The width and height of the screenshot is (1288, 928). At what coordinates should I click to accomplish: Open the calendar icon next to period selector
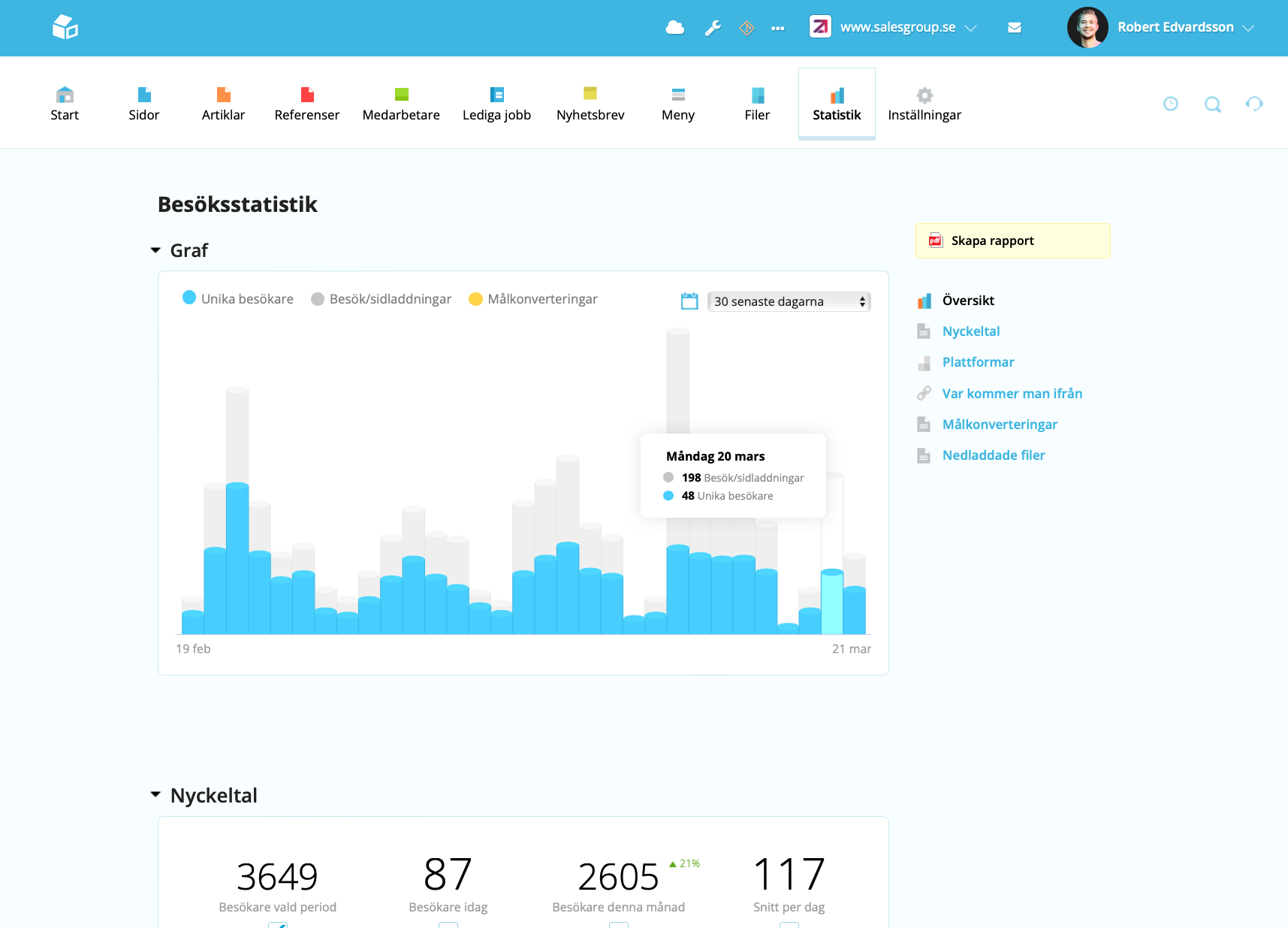click(x=689, y=300)
